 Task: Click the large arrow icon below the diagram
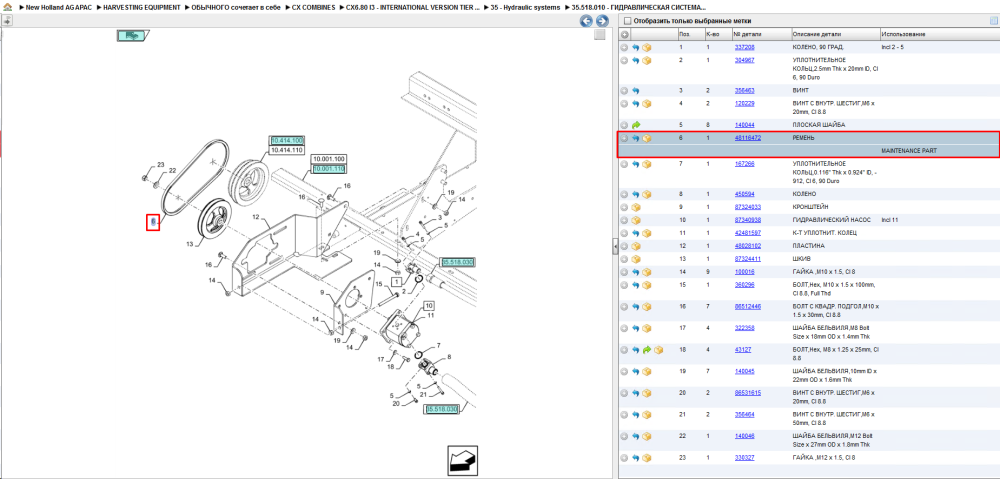(x=463, y=459)
